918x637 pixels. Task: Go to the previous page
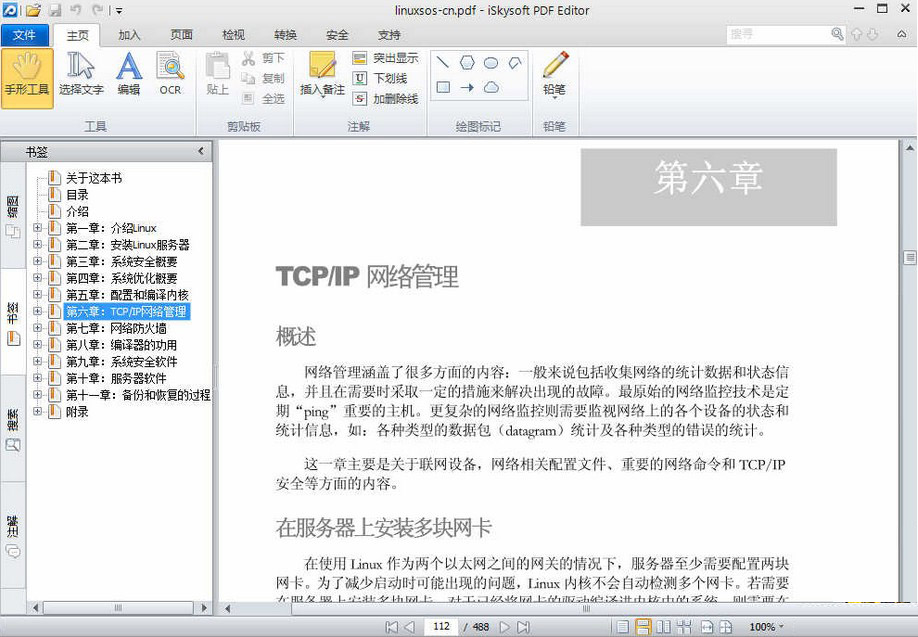tap(410, 627)
